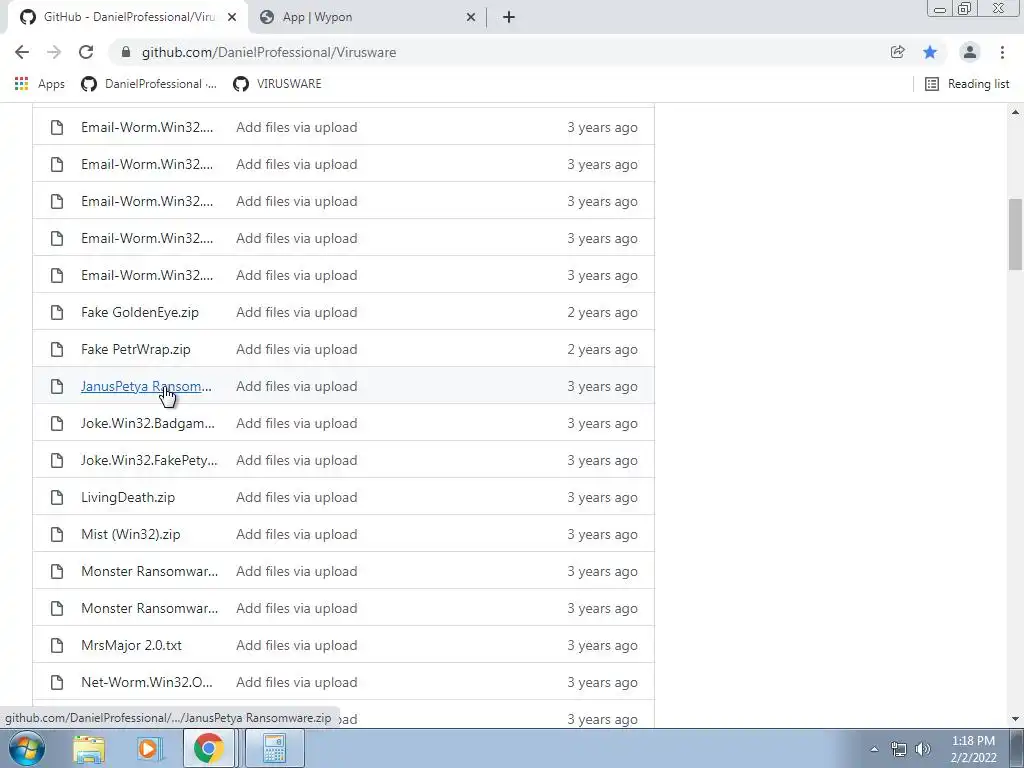Viewport: 1024px width, 768px height.
Task: Open the VIRUSWARE bookmark
Action: (x=278, y=84)
